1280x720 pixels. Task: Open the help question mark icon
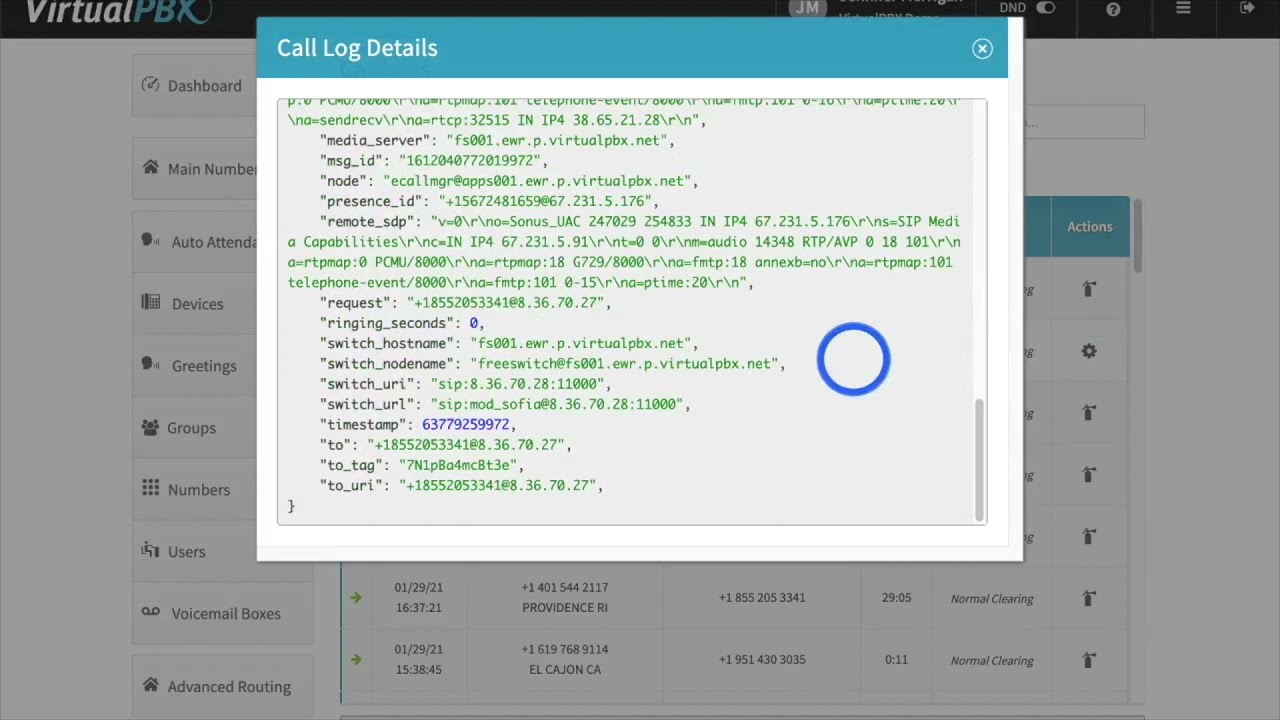pyautogui.click(x=1113, y=9)
